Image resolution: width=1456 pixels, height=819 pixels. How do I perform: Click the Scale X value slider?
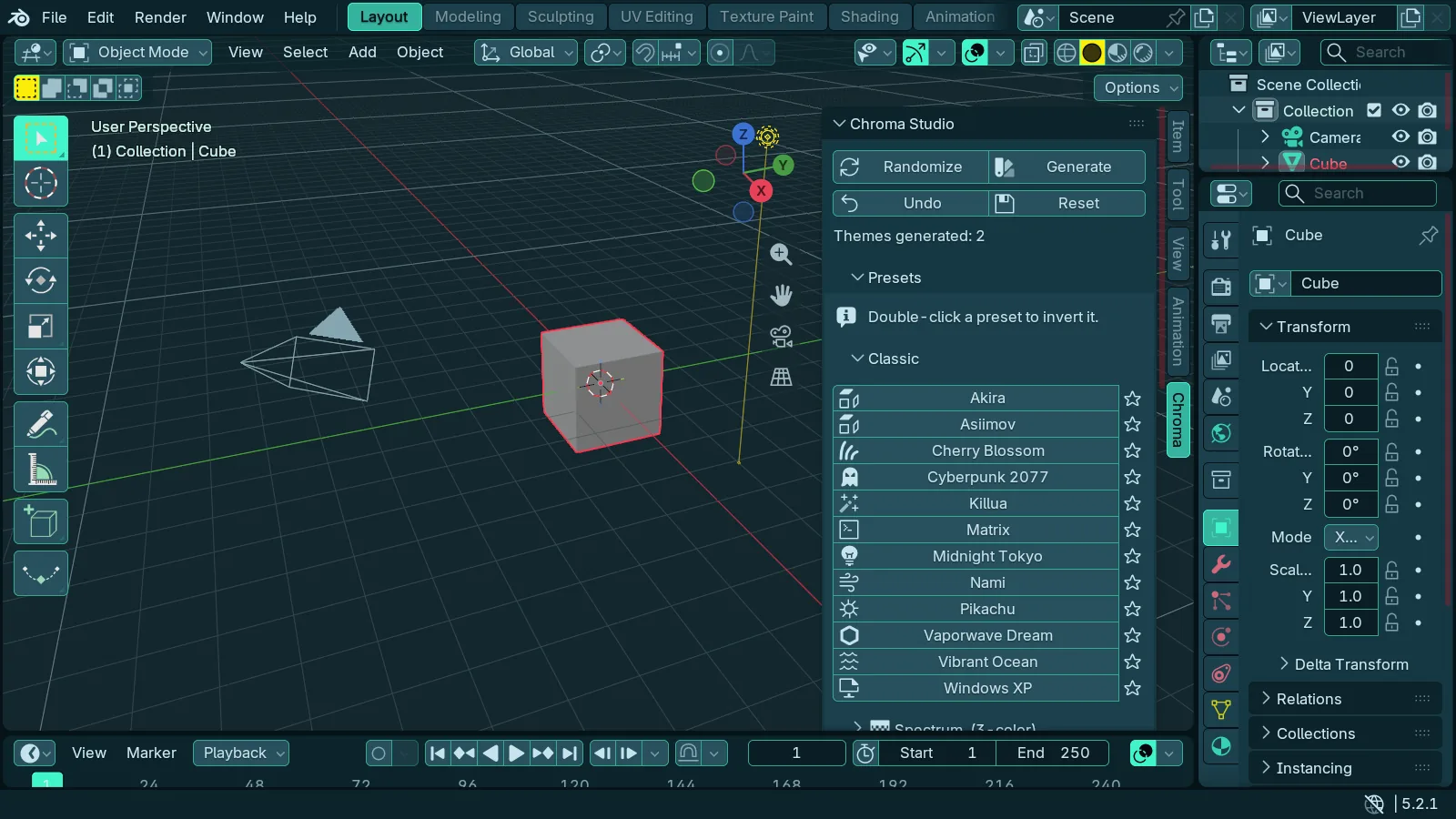coord(1350,571)
